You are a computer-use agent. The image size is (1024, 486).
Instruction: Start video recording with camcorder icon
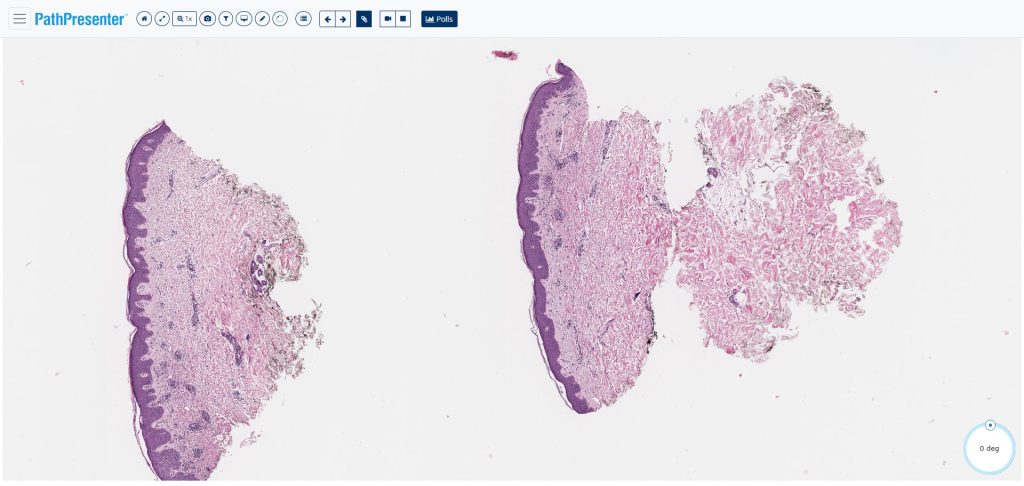point(387,19)
